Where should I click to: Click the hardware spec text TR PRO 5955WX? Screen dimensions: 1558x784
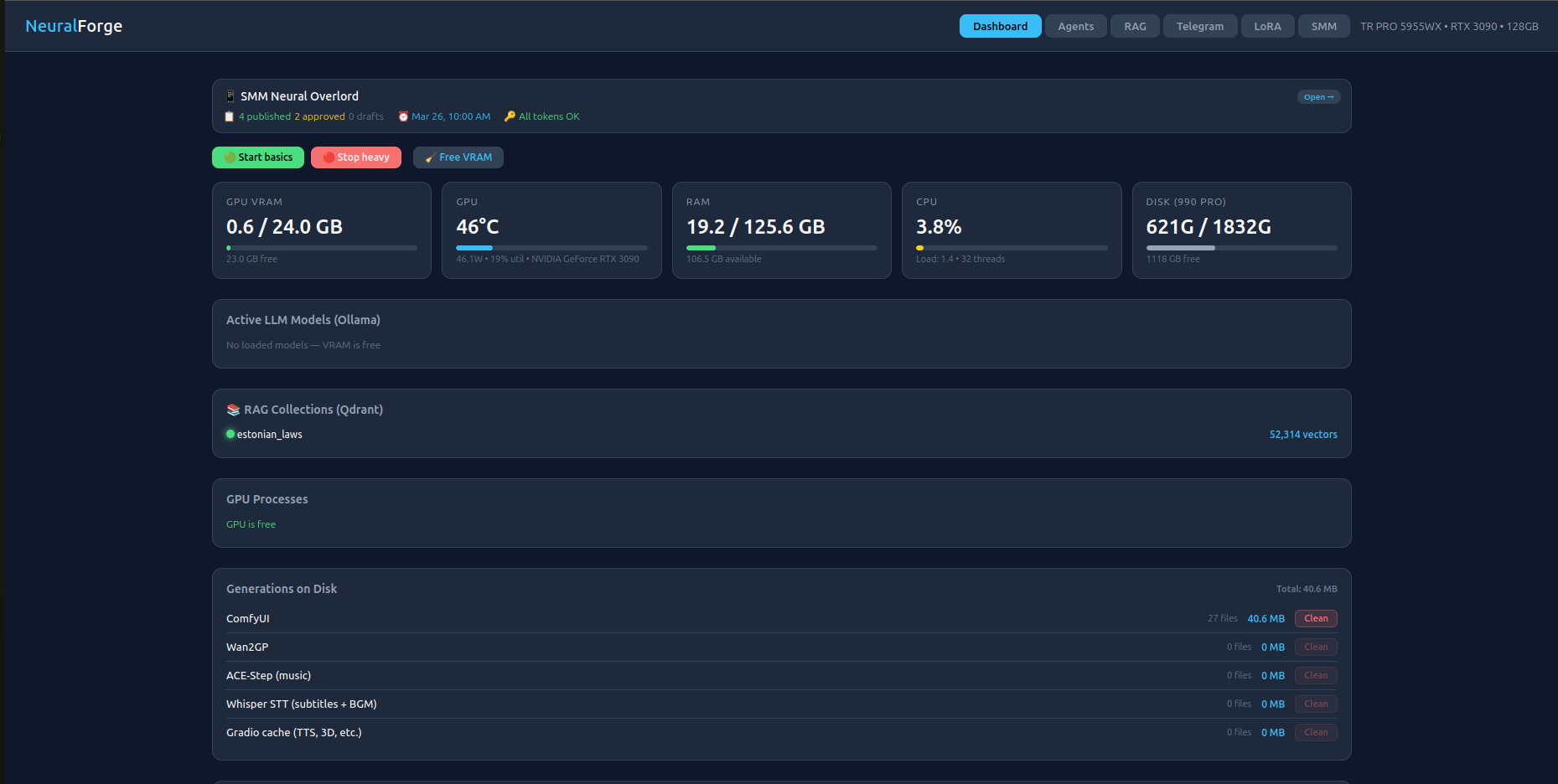click(x=1449, y=26)
